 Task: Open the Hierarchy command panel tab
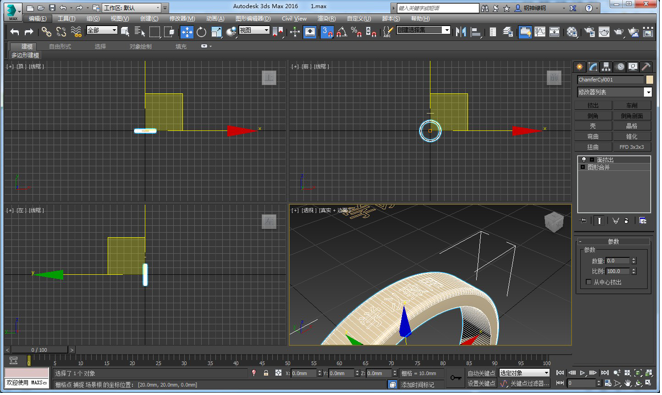coord(606,67)
